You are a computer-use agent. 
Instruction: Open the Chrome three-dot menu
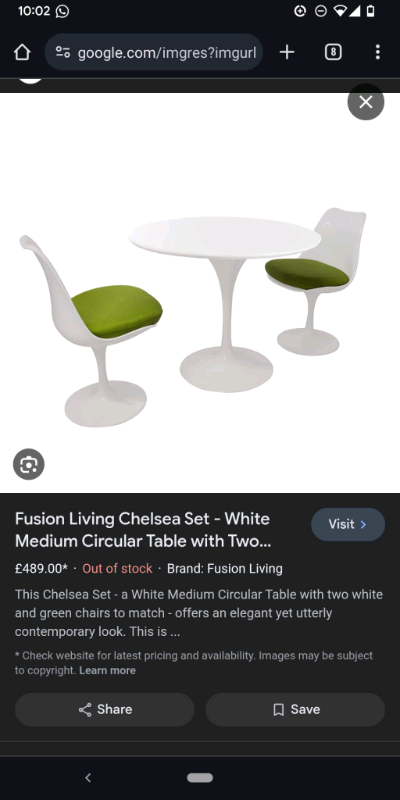[378, 52]
